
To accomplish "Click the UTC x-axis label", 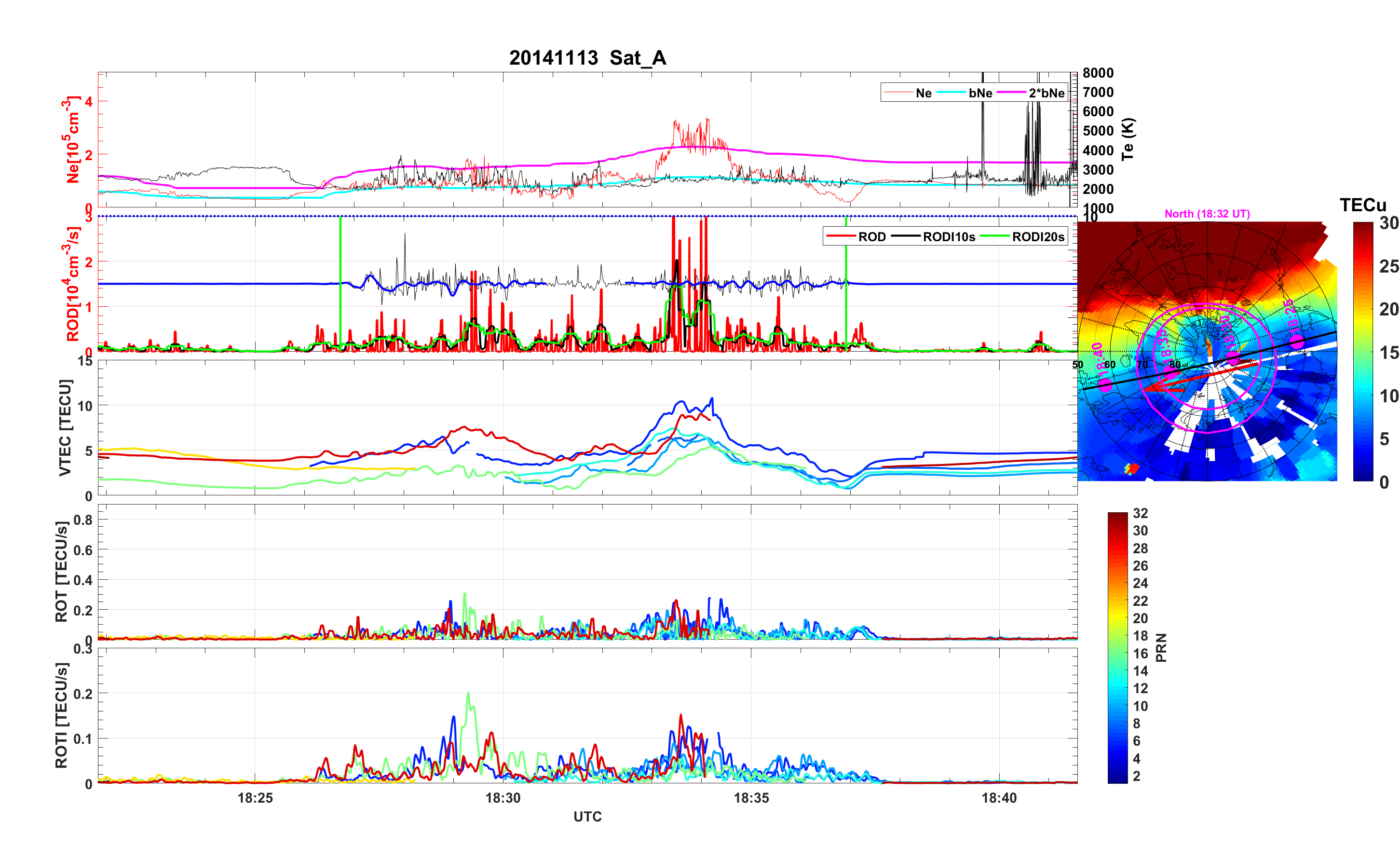I will click(x=587, y=816).
